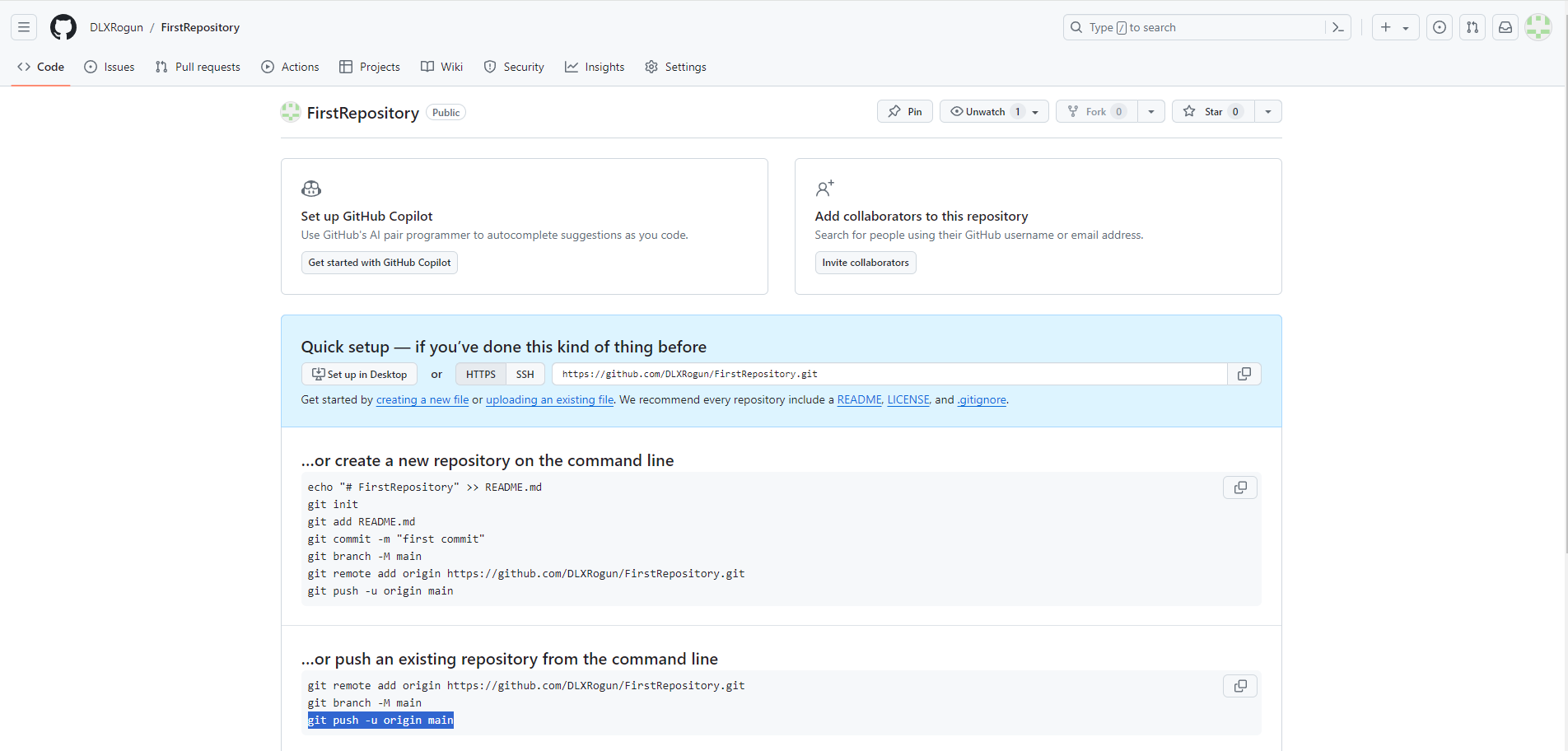The width and height of the screenshot is (1568, 751).
Task: Click the FirstRepository owner avatar
Action: (x=291, y=112)
